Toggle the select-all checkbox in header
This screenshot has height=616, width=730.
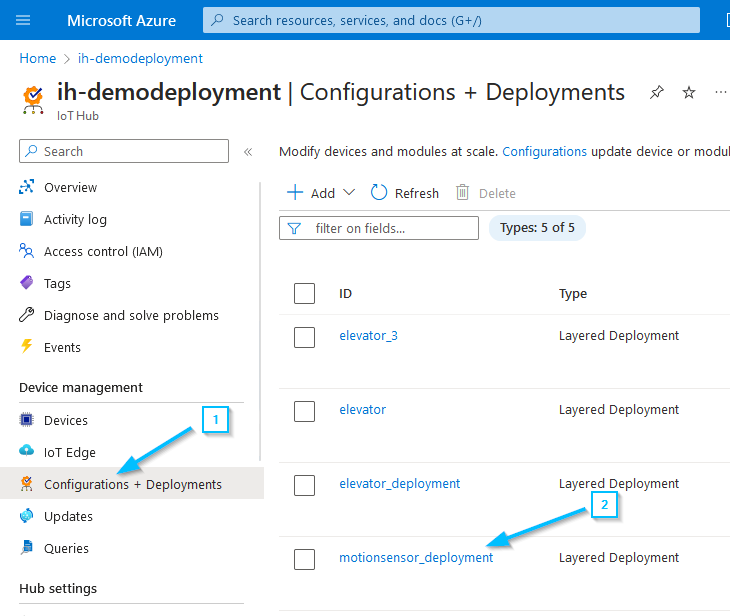305,293
